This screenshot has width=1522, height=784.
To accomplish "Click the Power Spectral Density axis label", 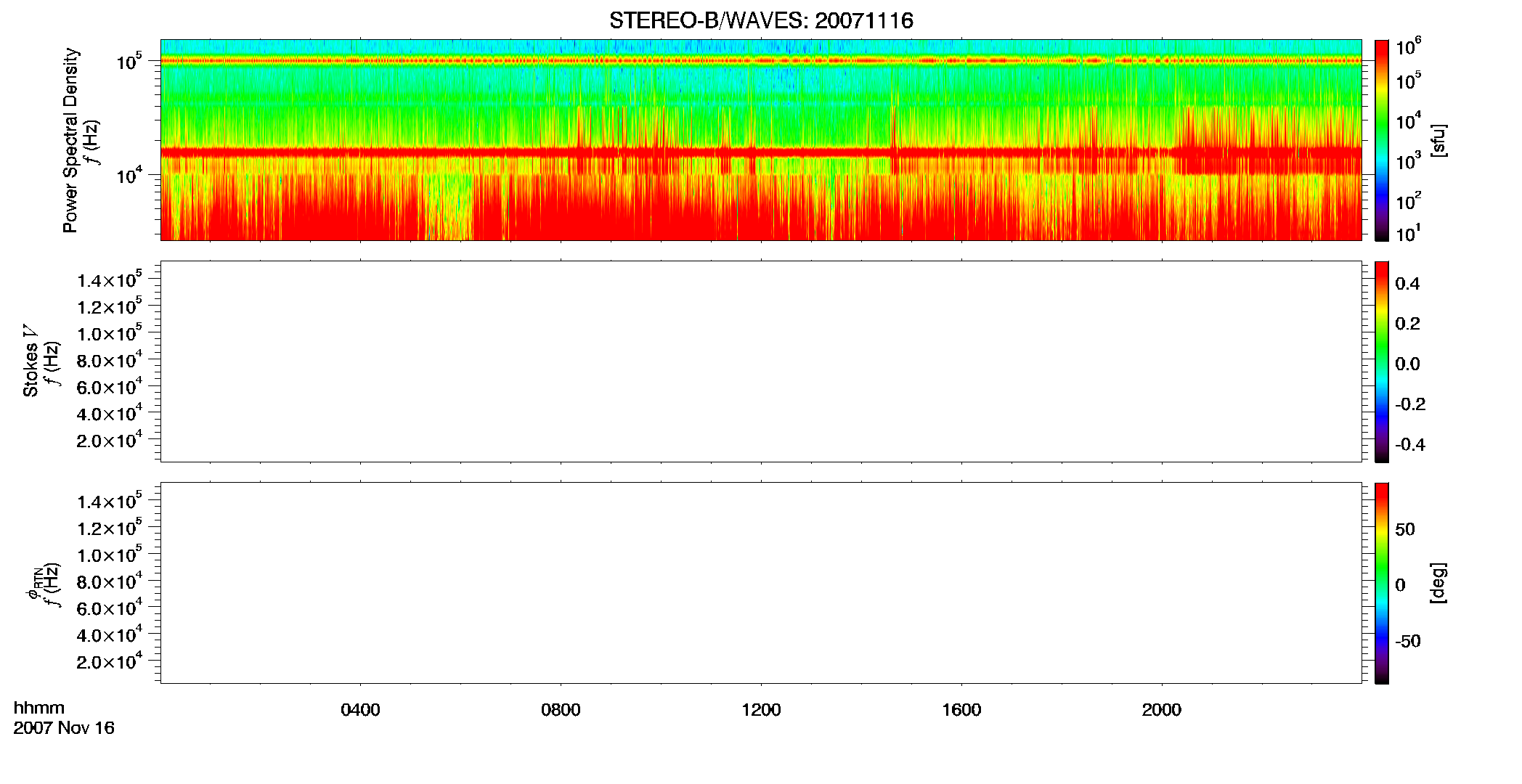I will [x=70, y=140].
